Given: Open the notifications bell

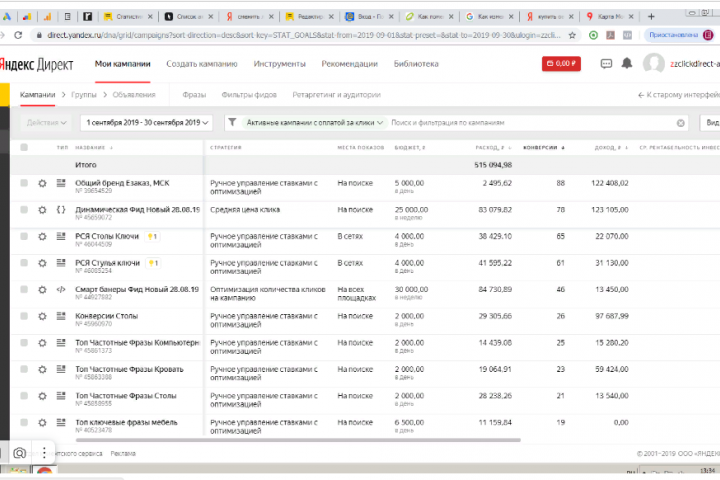Looking at the screenshot, I should click(627, 63).
